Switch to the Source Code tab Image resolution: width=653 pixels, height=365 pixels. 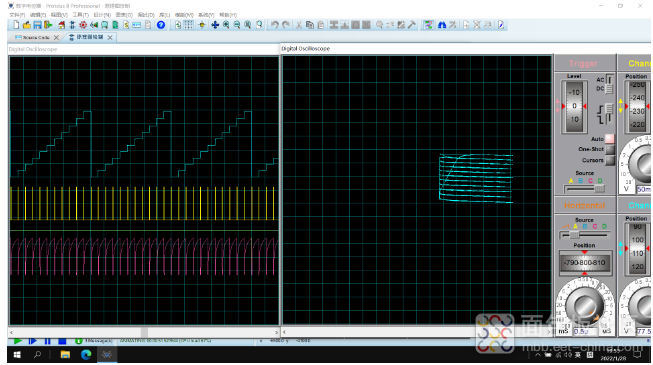click(37, 38)
